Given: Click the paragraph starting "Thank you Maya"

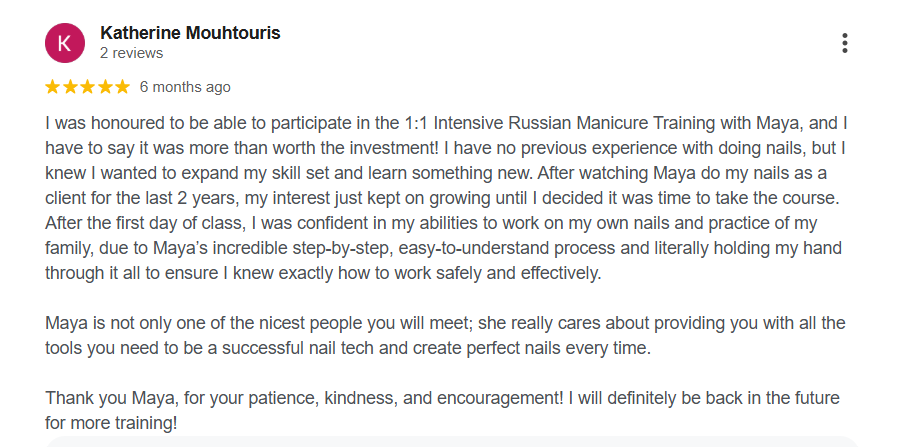Looking at the screenshot, I should point(442,411).
